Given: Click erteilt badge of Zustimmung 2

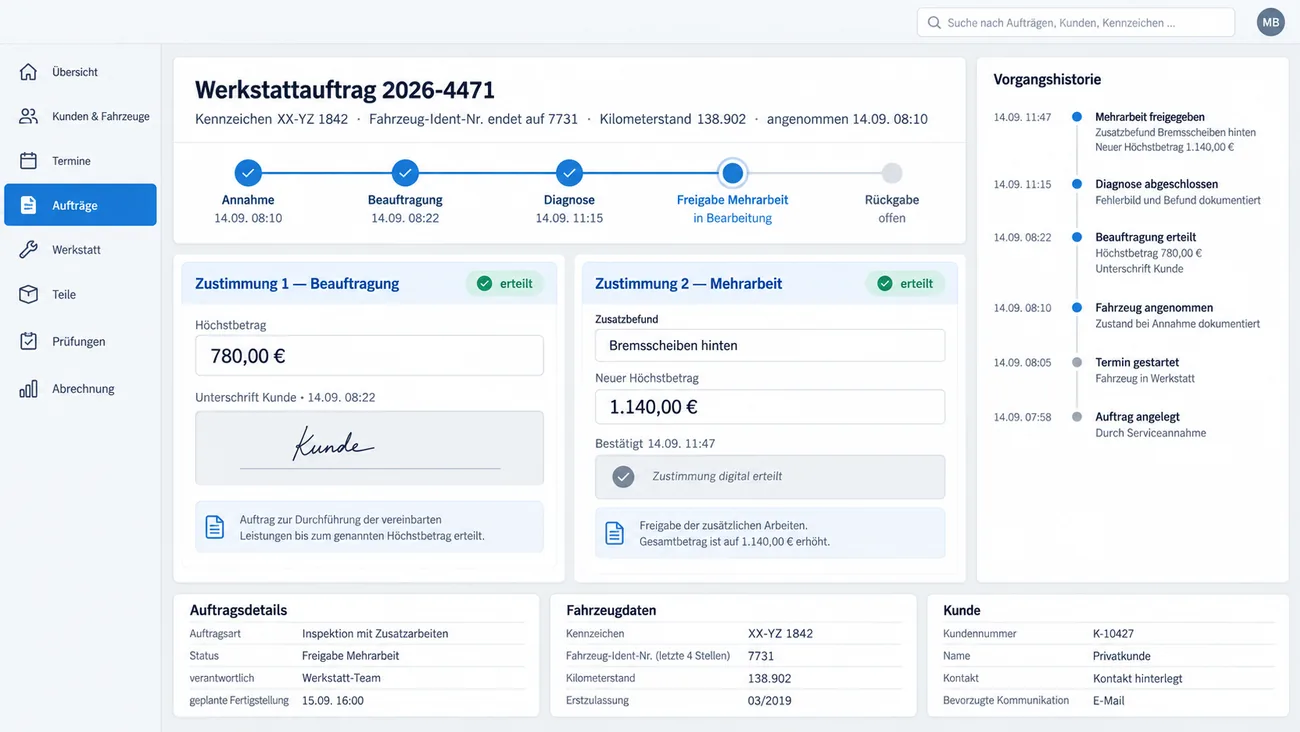Looking at the screenshot, I should (x=905, y=284).
